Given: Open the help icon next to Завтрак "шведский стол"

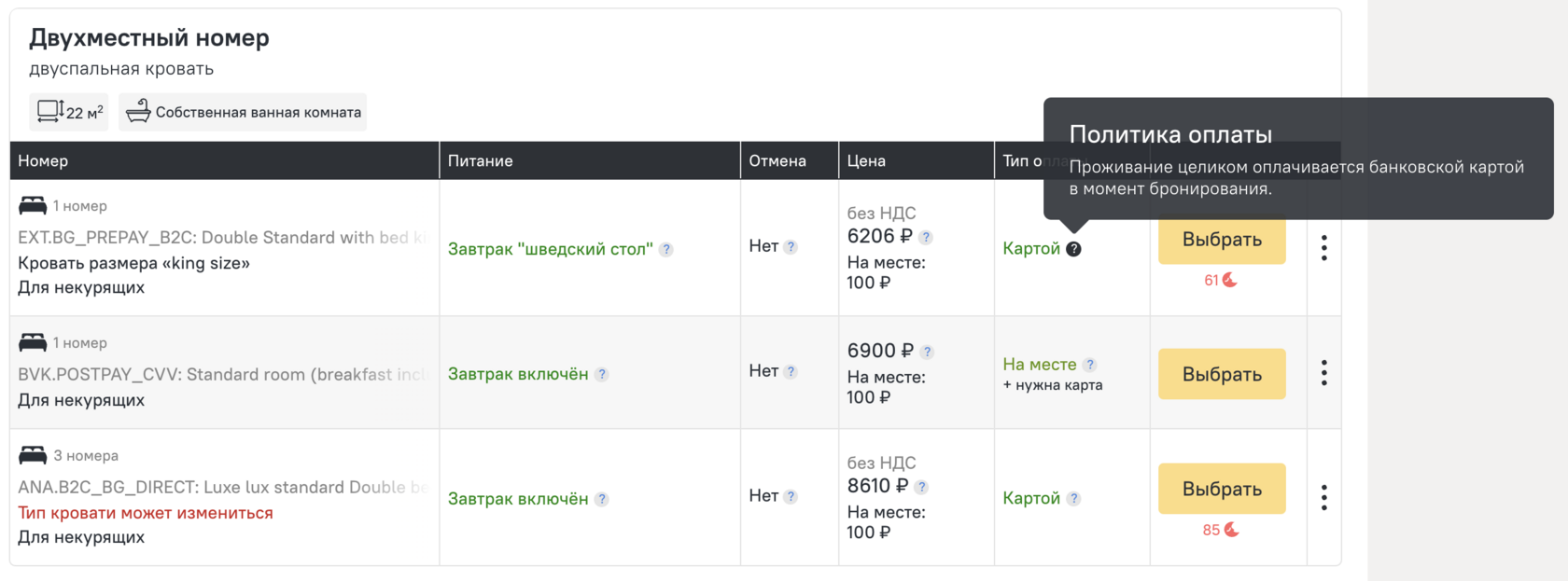Looking at the screenshot, I should click(665, 250).
